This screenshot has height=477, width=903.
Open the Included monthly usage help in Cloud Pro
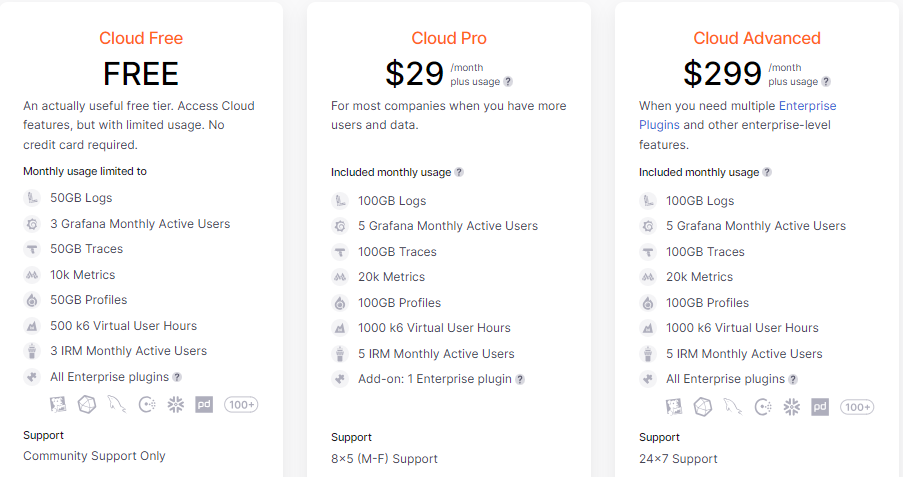click(459, 172)
